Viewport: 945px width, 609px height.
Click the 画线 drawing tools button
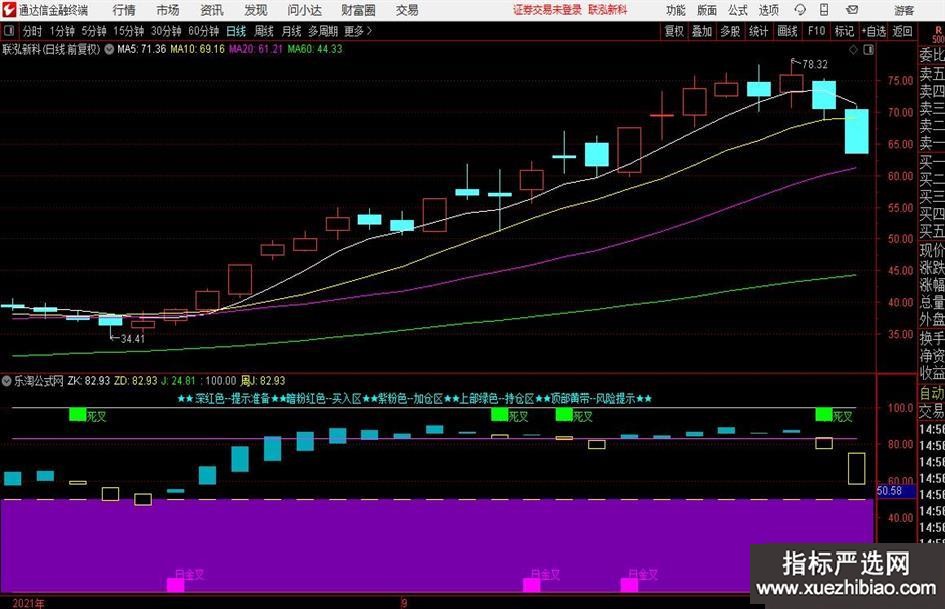787,31
